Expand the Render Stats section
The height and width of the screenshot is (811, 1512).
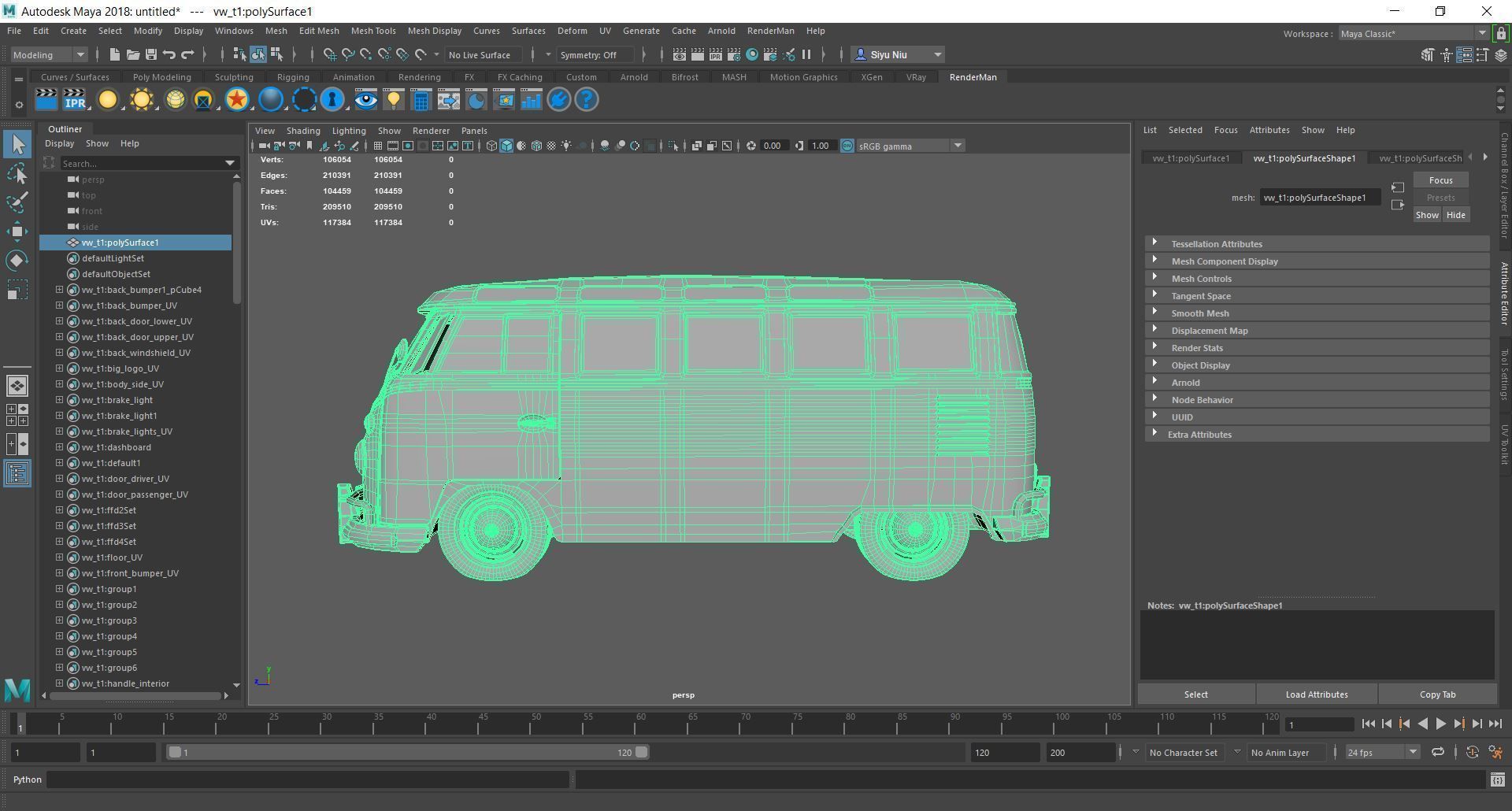click(x=1317, y=348)
